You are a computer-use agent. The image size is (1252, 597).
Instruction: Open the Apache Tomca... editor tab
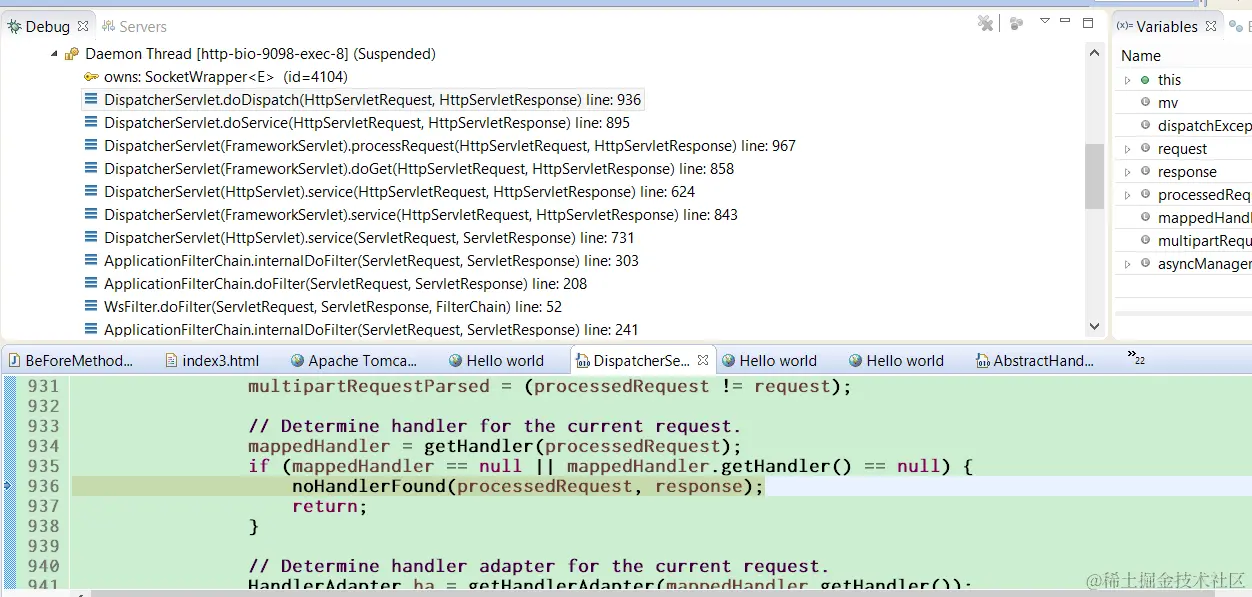point(353,361)
